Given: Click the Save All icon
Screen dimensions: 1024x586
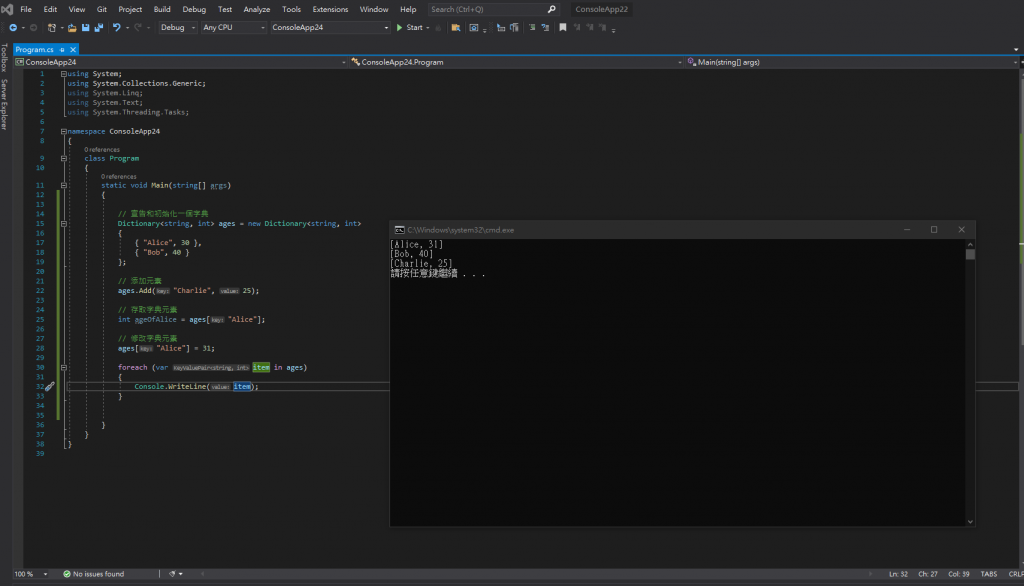Looking at the screenshot, I should (99, 27).
